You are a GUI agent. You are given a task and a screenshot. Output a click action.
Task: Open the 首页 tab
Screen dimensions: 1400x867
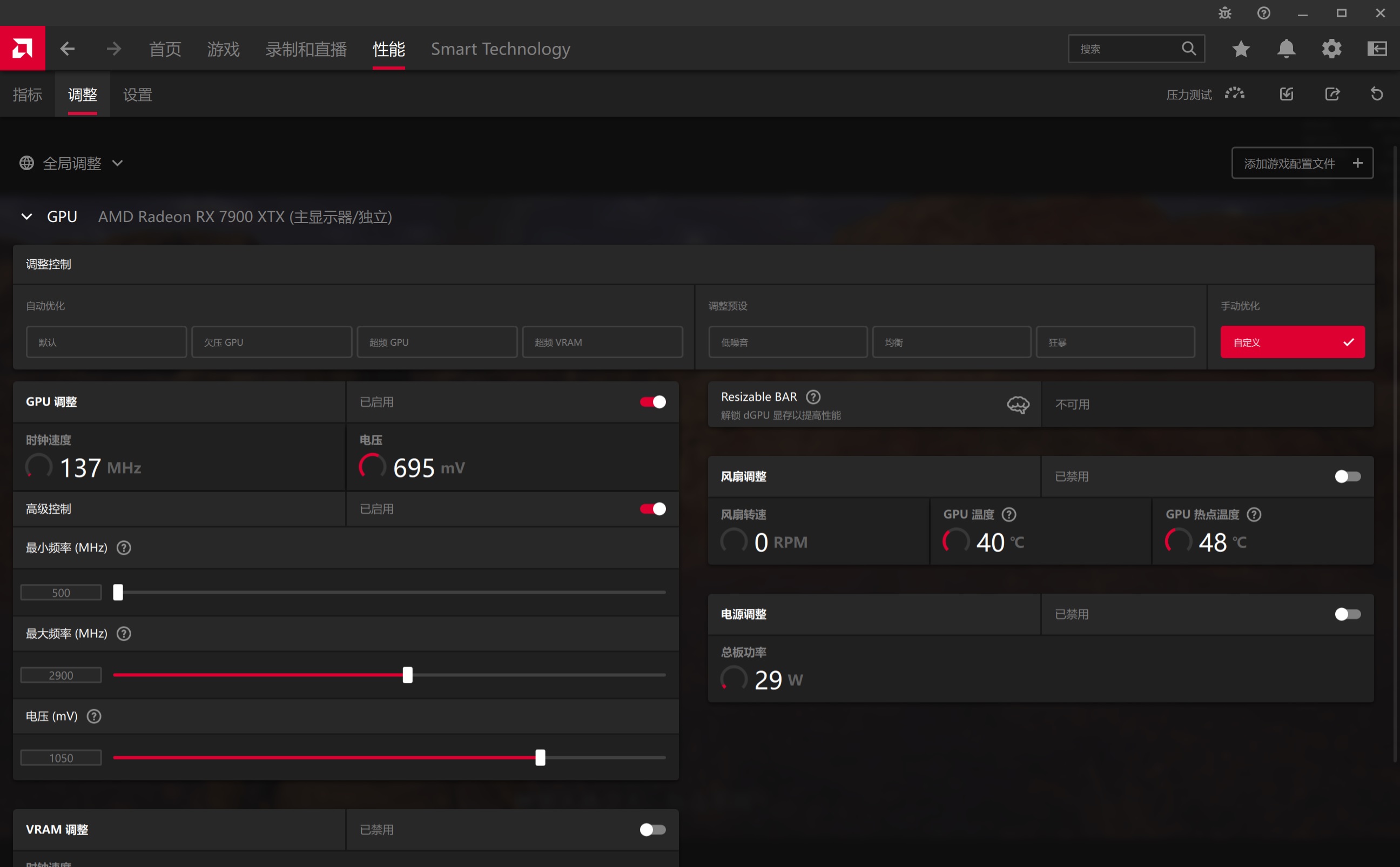coord(165,49)
